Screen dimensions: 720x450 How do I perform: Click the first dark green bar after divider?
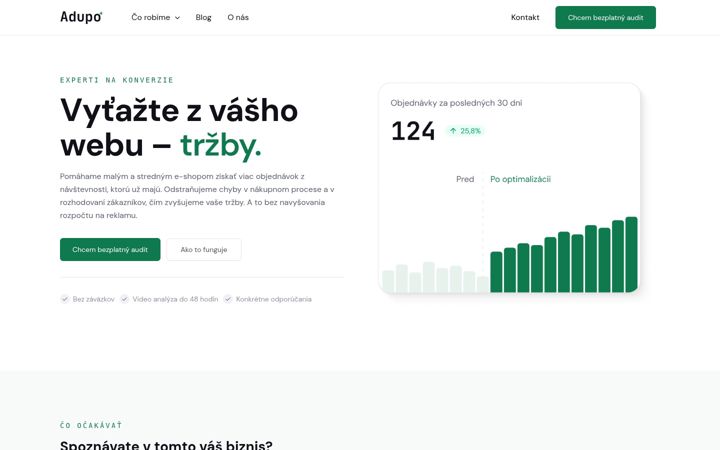point(496,272)
